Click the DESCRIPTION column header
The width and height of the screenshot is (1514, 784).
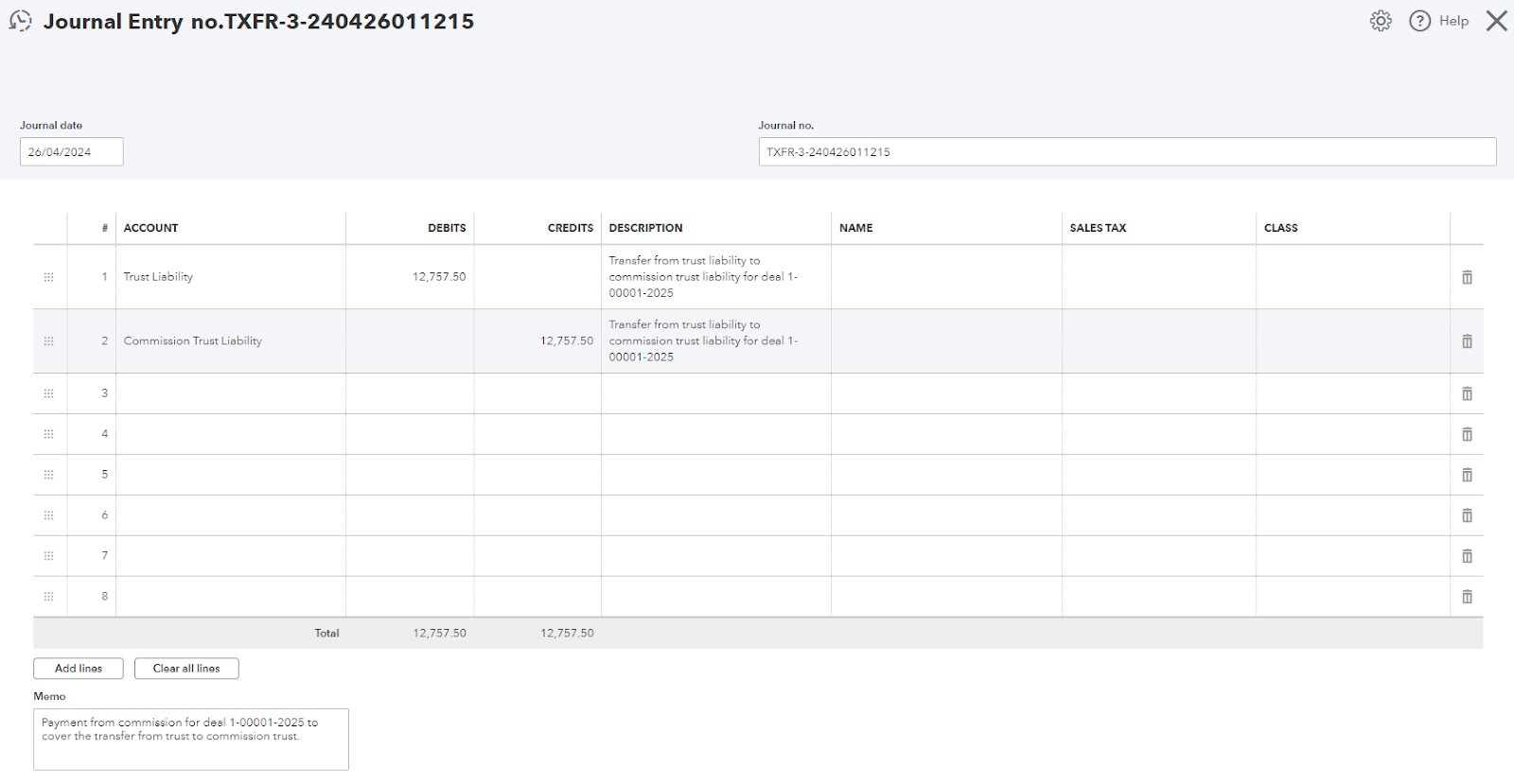coord(645,228)
